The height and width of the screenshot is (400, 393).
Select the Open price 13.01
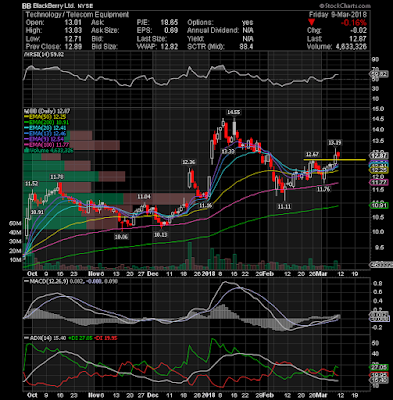(74, 23)
